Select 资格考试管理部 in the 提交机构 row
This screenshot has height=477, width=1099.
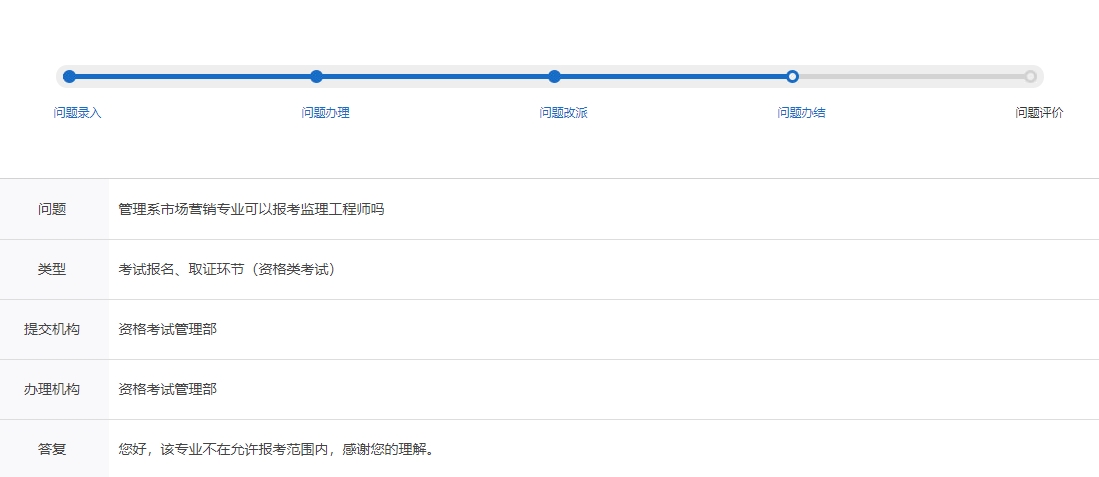pyautogui.click(x=167, y=329)
